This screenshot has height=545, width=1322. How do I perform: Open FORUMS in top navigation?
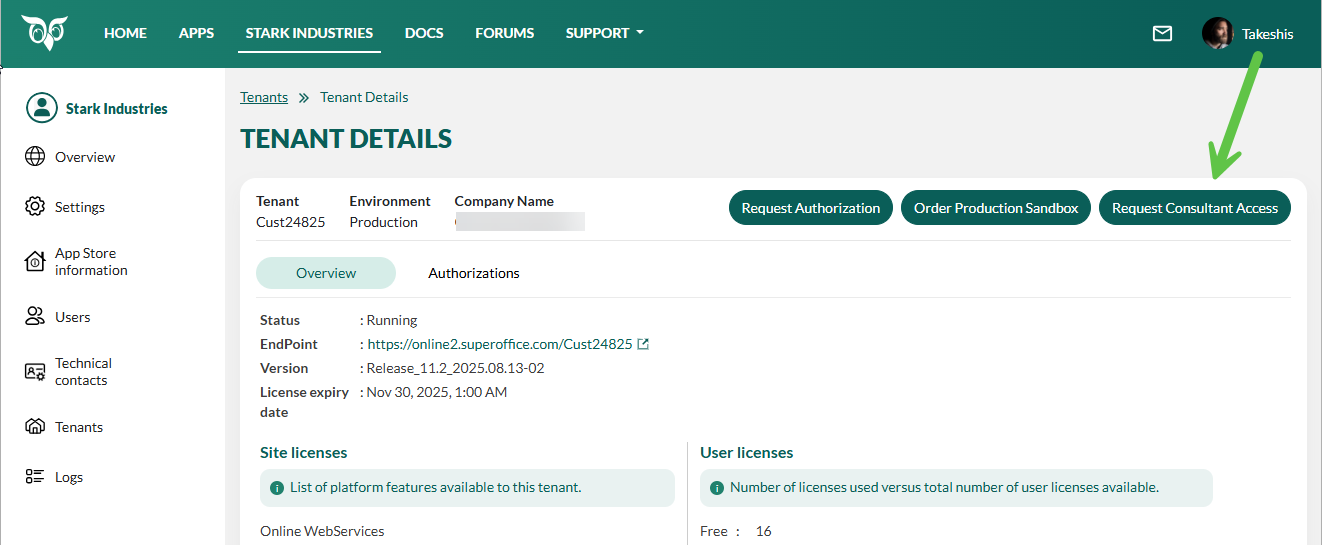[504, 33]
